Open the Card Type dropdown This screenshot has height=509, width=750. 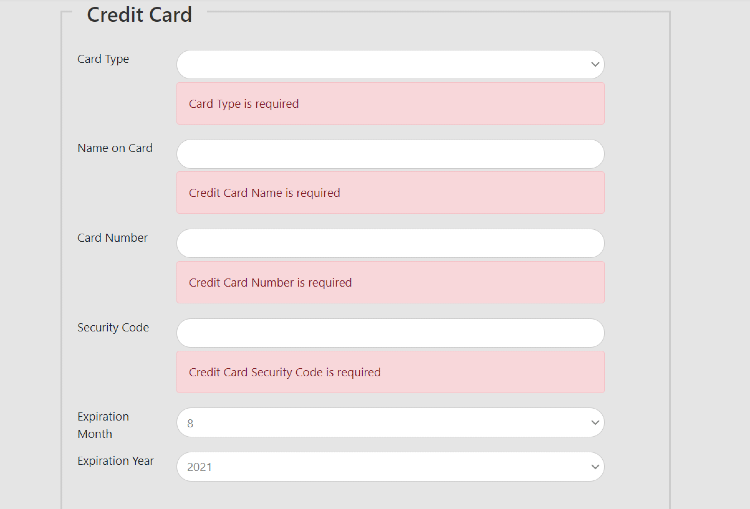(390, 64)
